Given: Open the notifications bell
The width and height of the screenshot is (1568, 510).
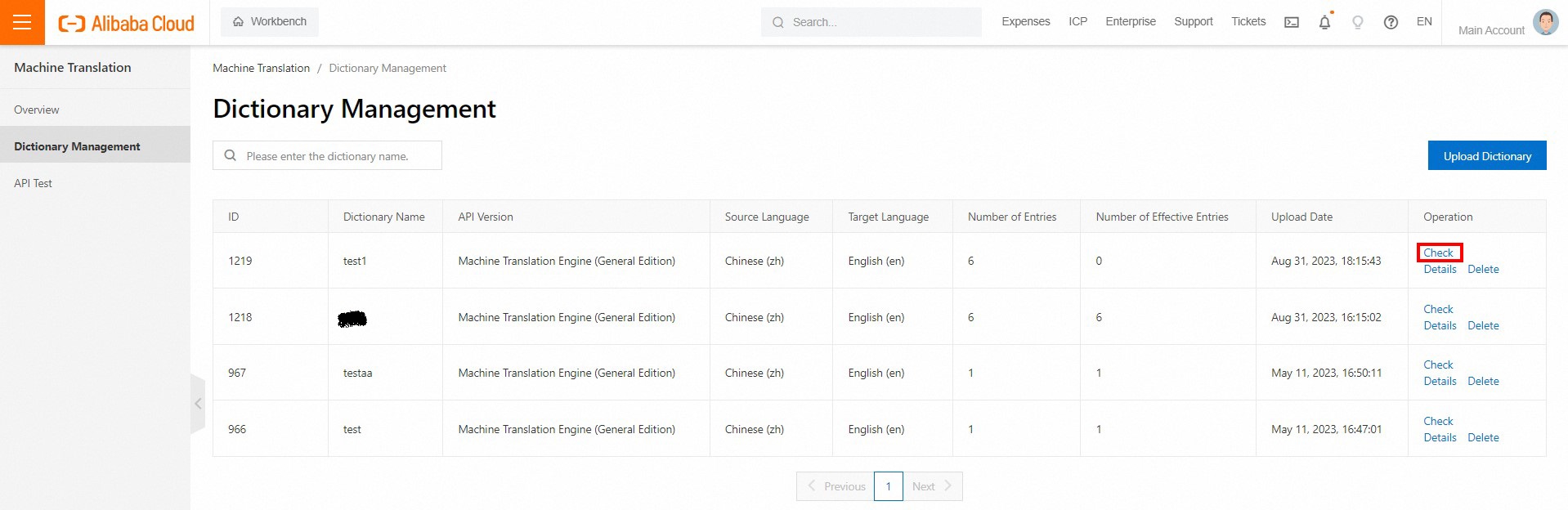Looking at the screenshot, I should coord(1324,22).
